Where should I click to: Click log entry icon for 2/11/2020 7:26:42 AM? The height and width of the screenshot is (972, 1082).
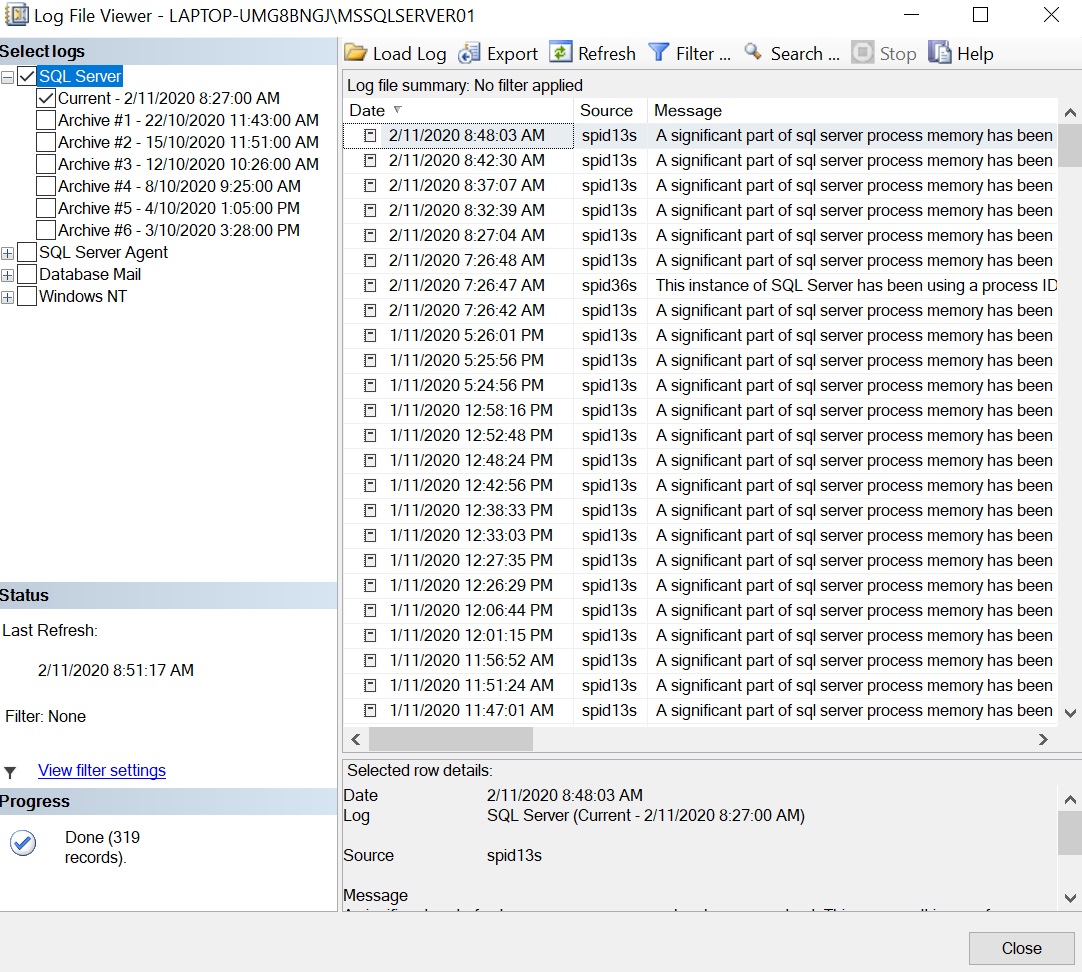pos(371,311)
